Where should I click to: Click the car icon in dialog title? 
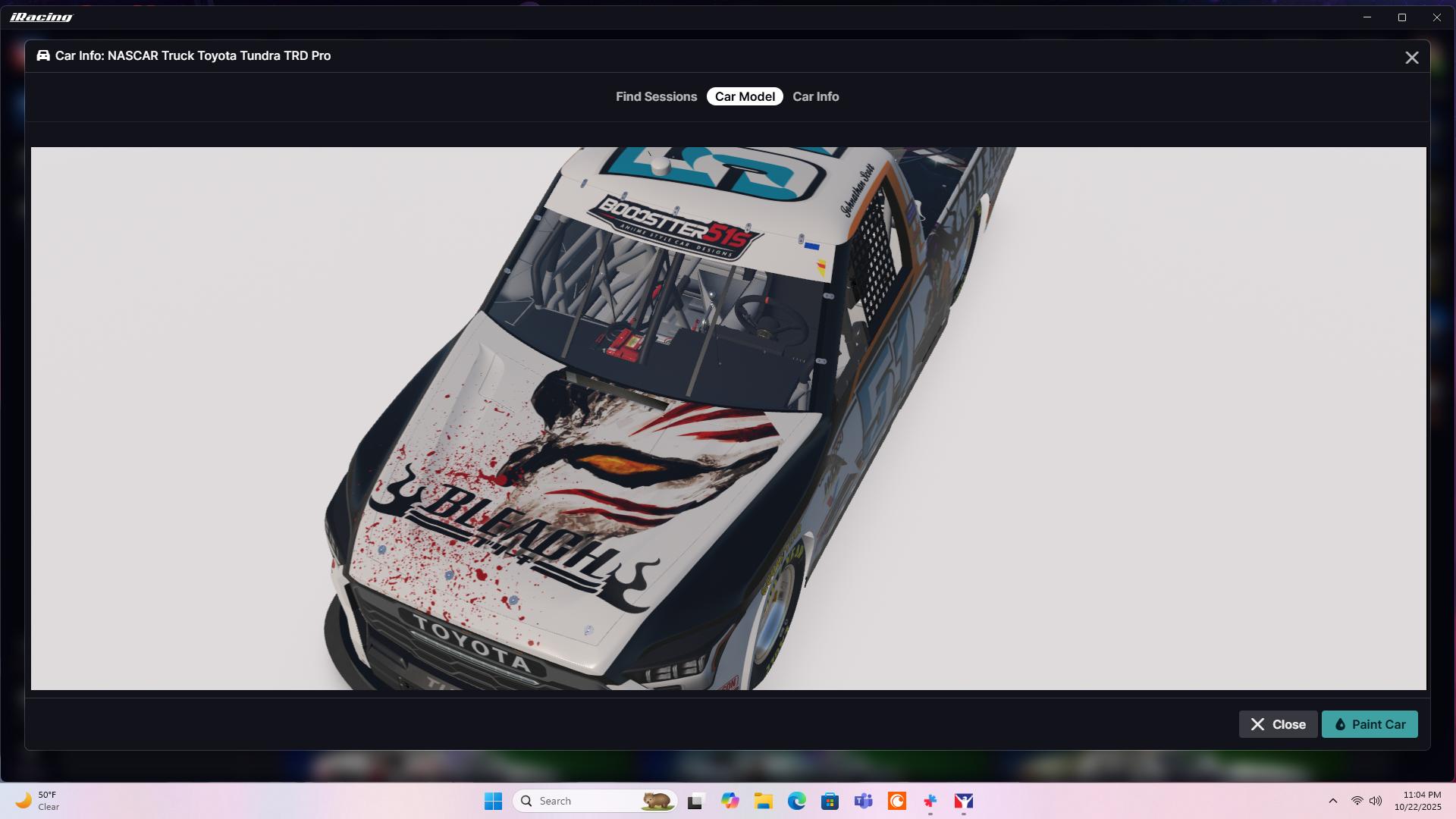43,55
